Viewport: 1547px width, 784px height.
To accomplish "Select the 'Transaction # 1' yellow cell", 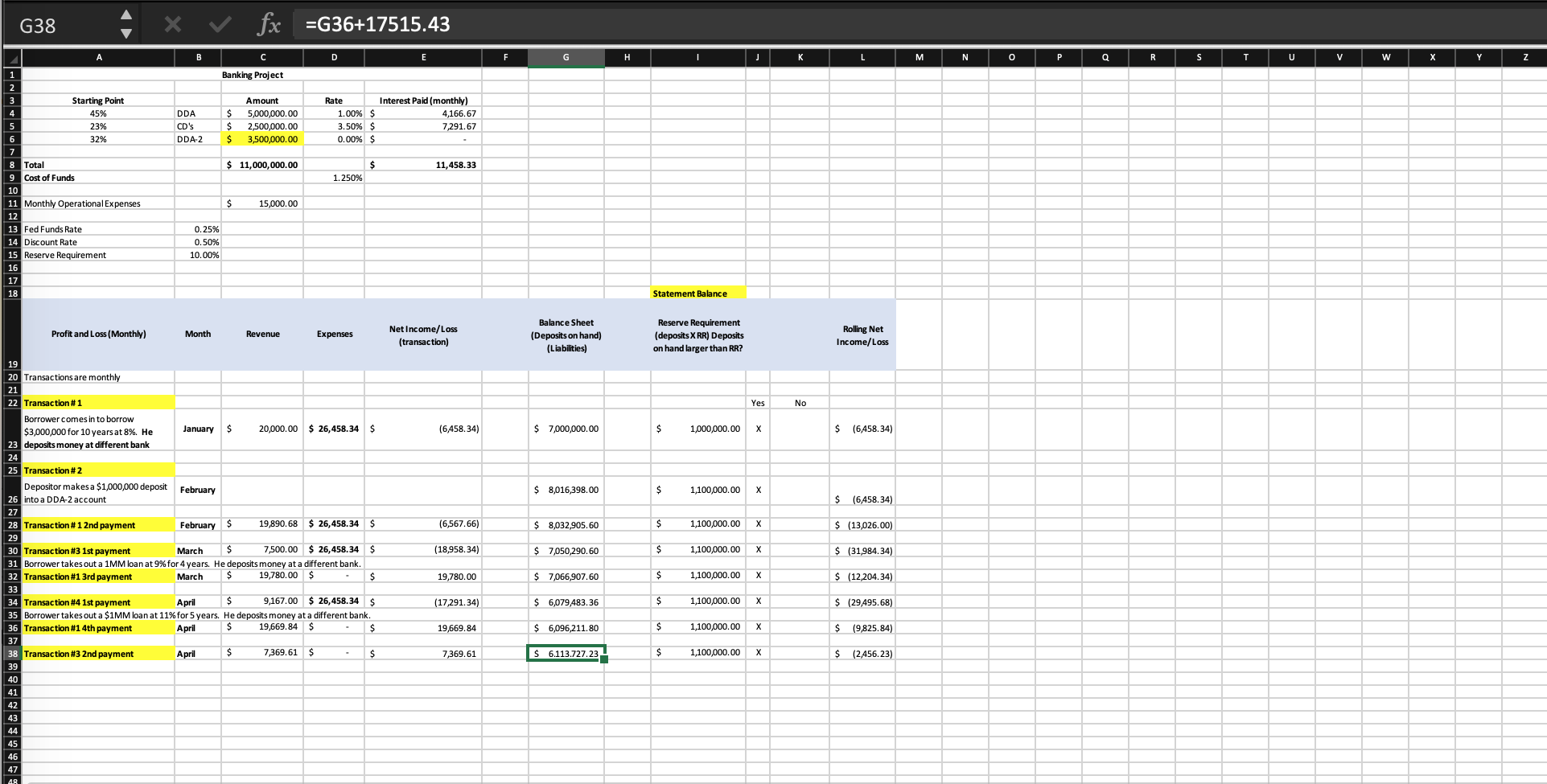I will point(98,403).
